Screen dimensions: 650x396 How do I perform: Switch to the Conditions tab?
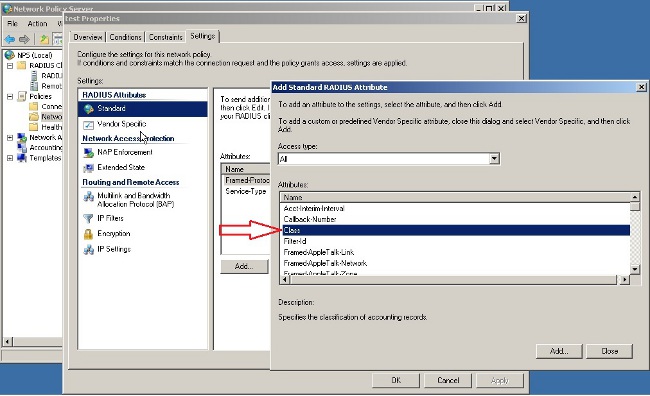pyautogui.click(x=125, y=37)
